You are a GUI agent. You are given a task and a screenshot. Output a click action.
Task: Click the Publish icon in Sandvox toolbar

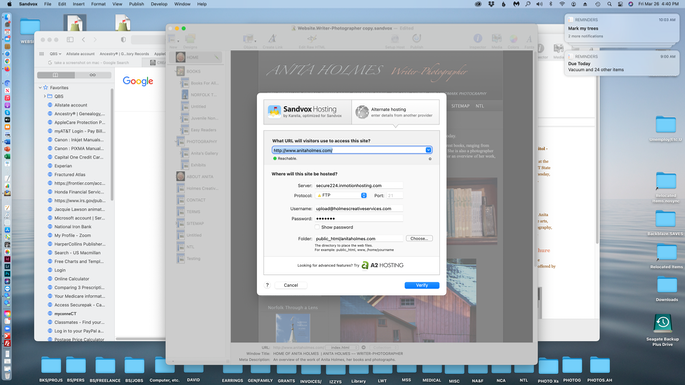click(416, 39)
